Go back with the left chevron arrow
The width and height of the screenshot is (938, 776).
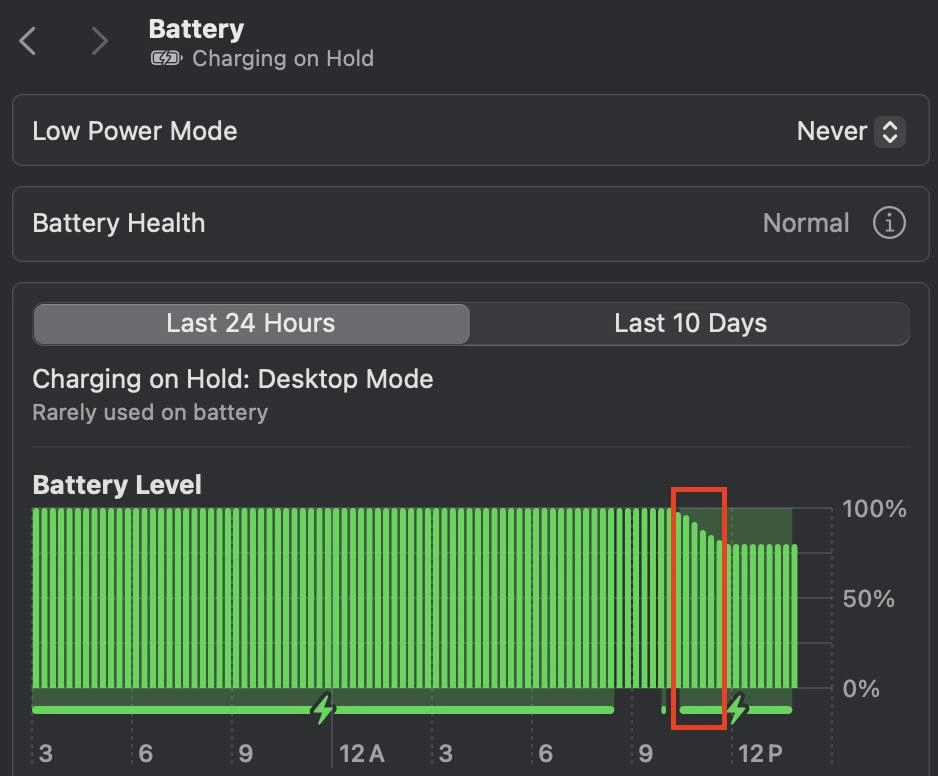28,41
